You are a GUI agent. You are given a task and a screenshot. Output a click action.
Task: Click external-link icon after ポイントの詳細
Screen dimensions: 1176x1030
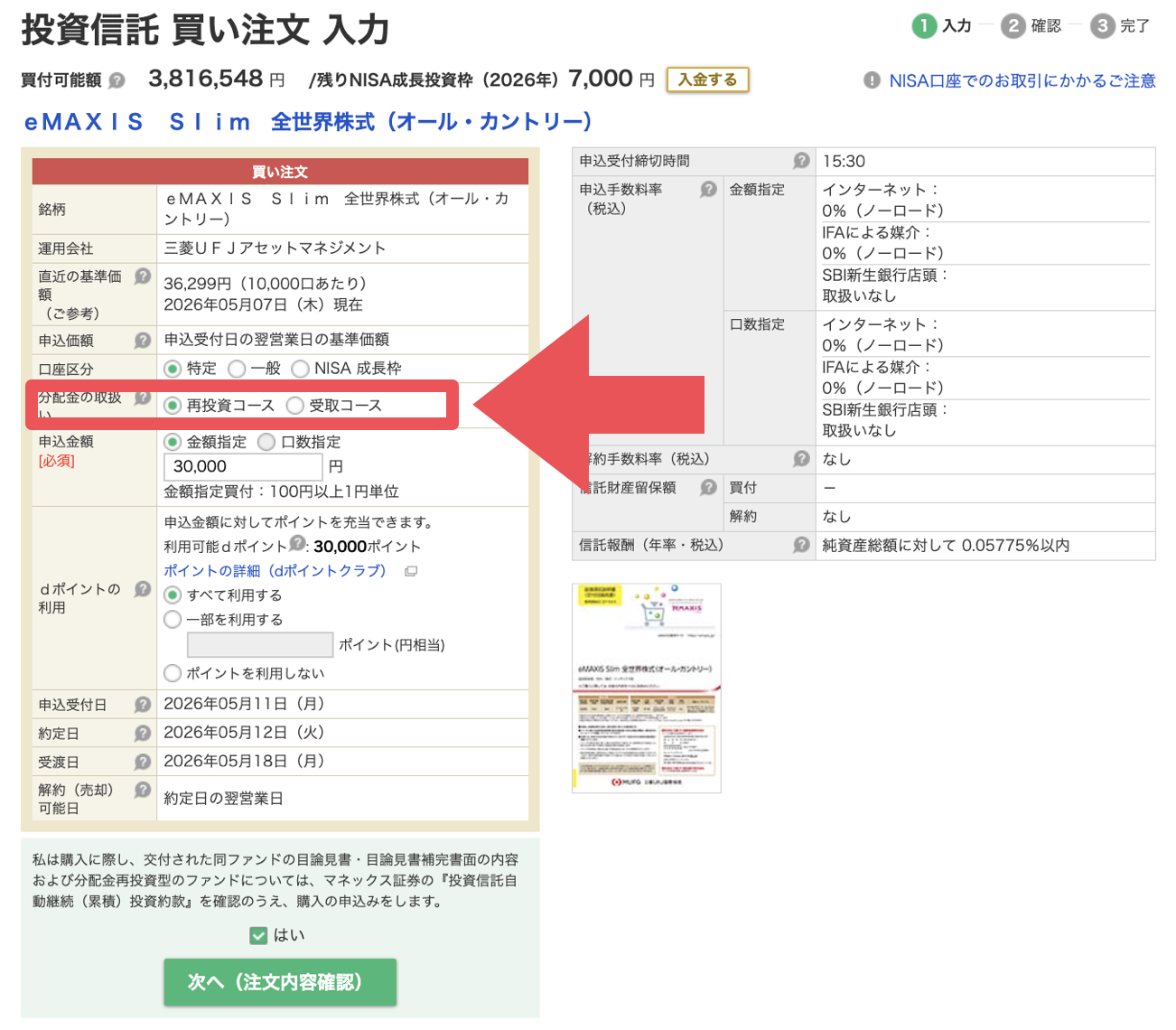click(411, 571)
